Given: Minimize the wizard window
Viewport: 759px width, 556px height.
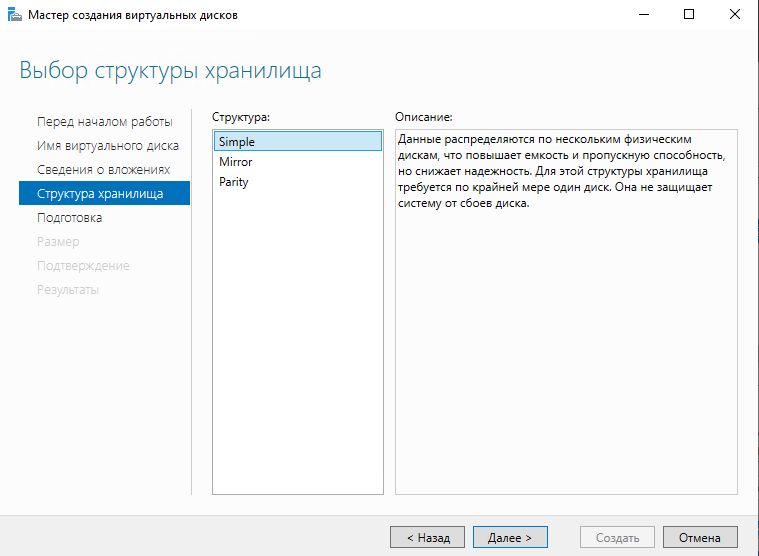Looking at the screenshot, I should [x=644, y=15].
